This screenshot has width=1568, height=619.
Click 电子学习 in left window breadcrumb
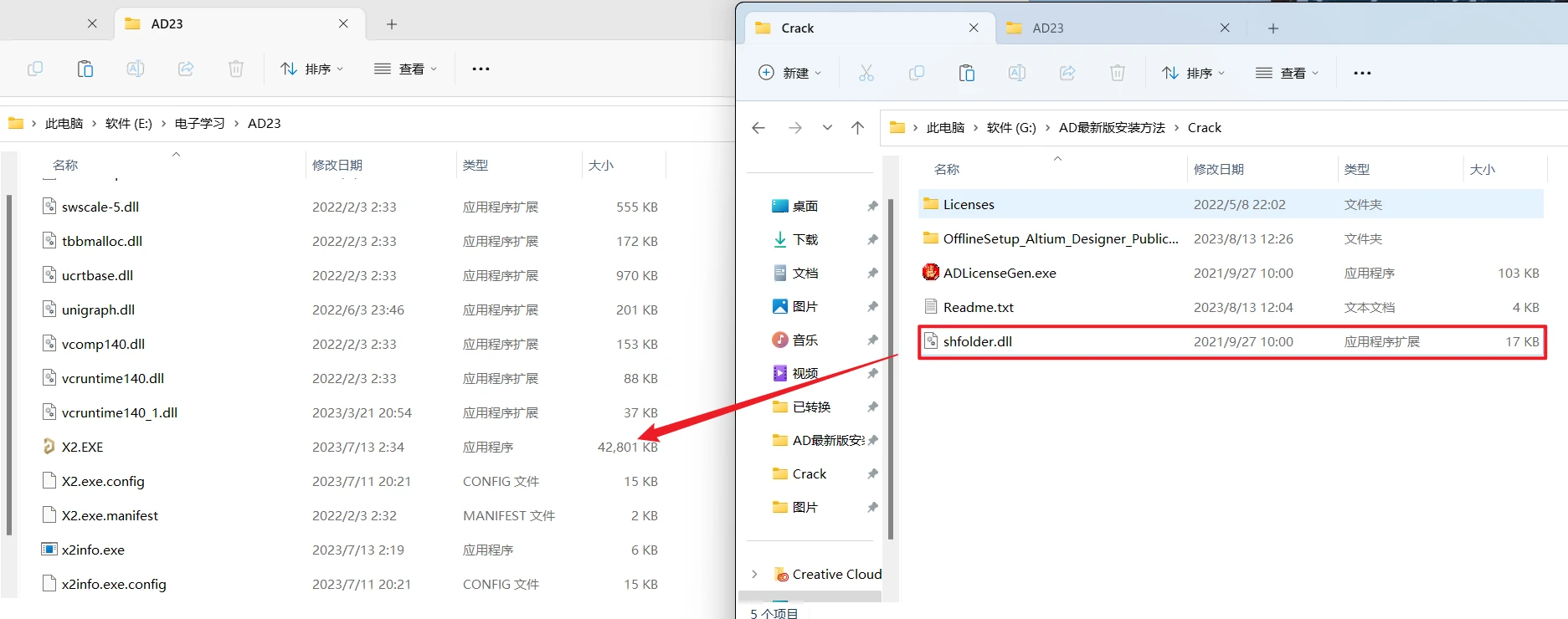click(199, 123)
